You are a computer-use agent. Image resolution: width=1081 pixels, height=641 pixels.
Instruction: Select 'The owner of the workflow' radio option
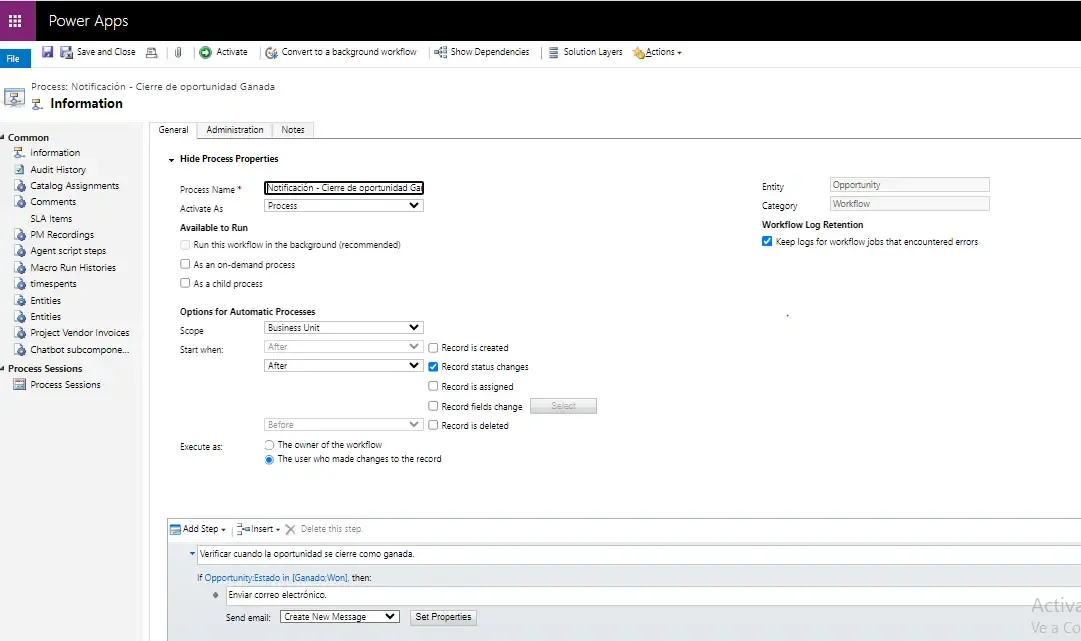(269, 445)
